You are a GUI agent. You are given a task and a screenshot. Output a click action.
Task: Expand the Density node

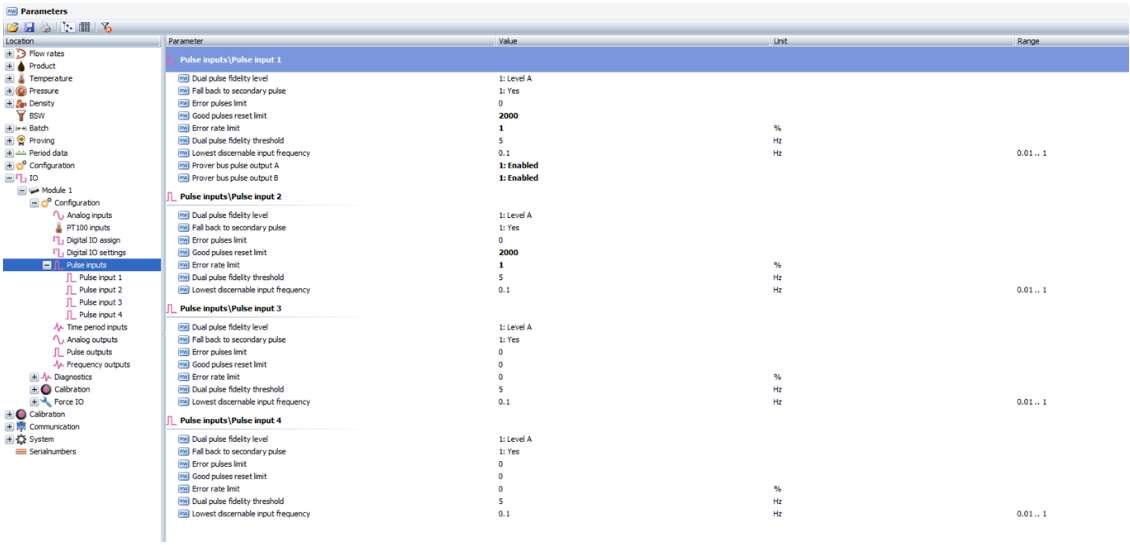point(9,103)
